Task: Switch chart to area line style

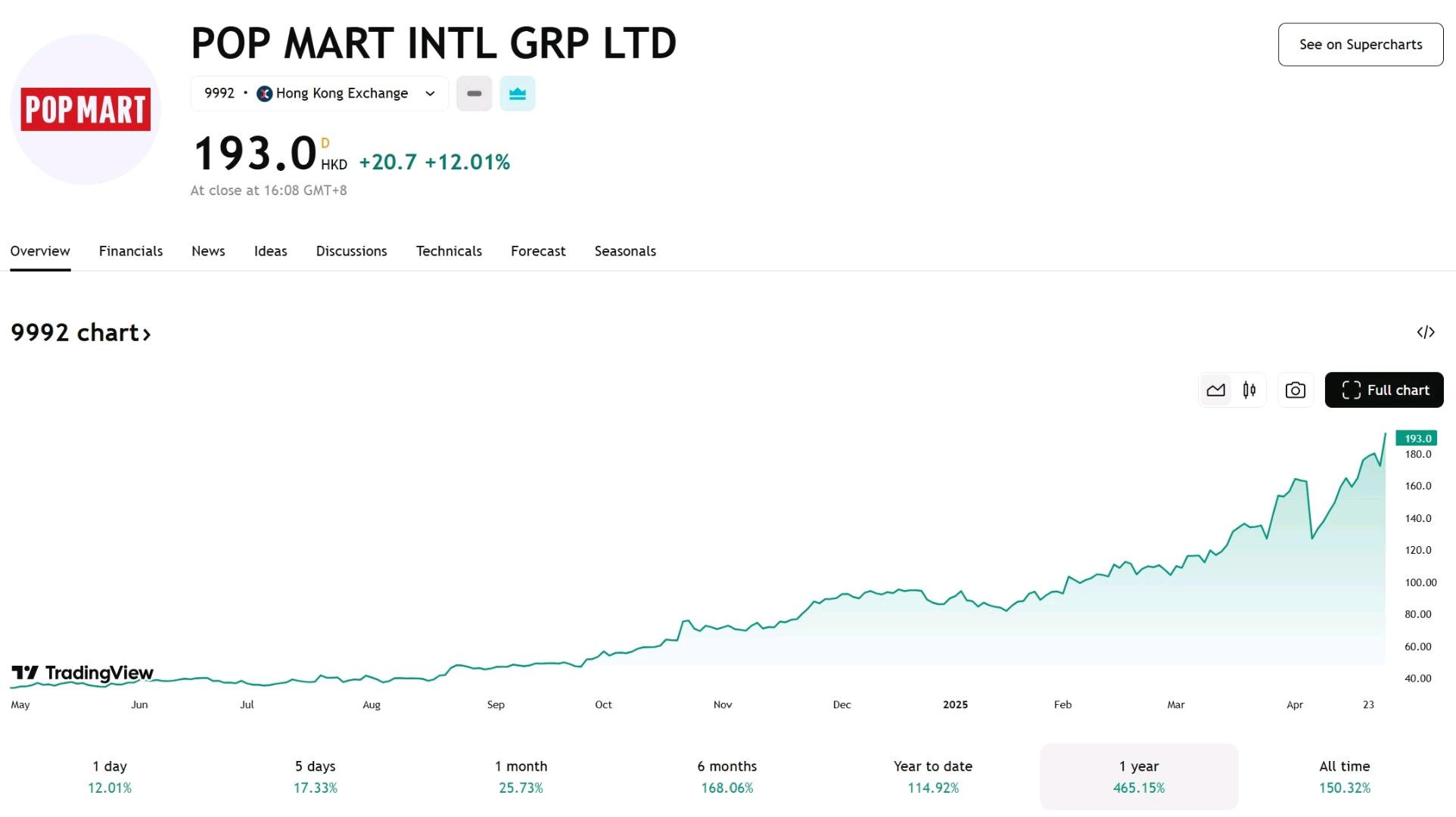Action: (1216, 390)
